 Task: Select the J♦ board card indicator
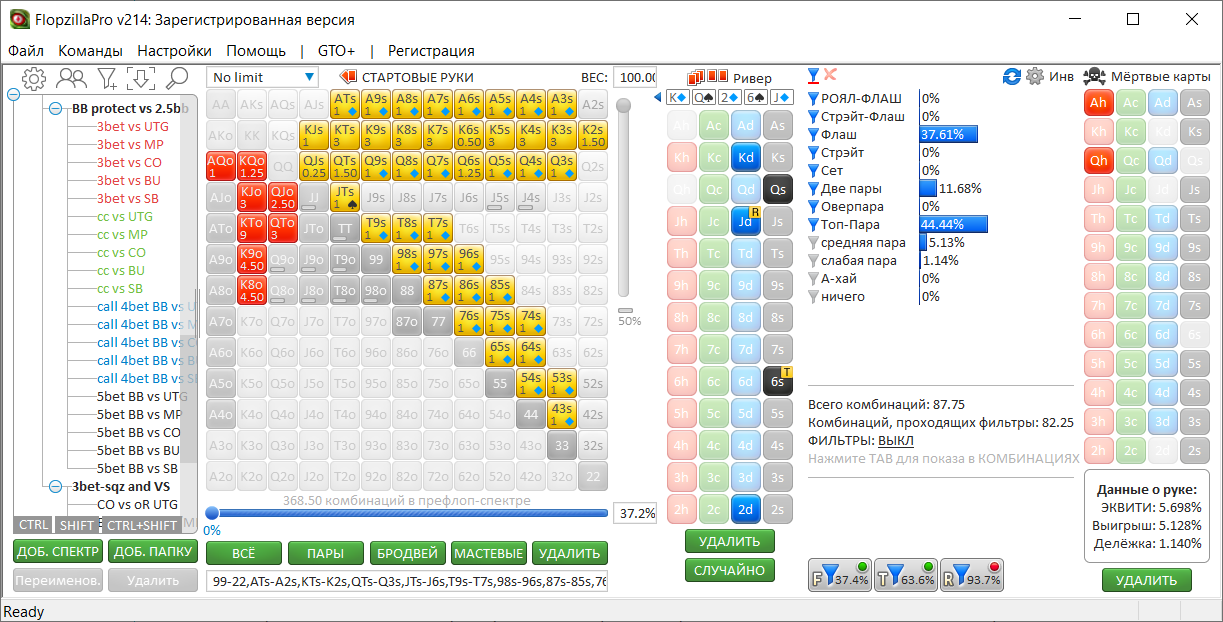pos(781,97)
